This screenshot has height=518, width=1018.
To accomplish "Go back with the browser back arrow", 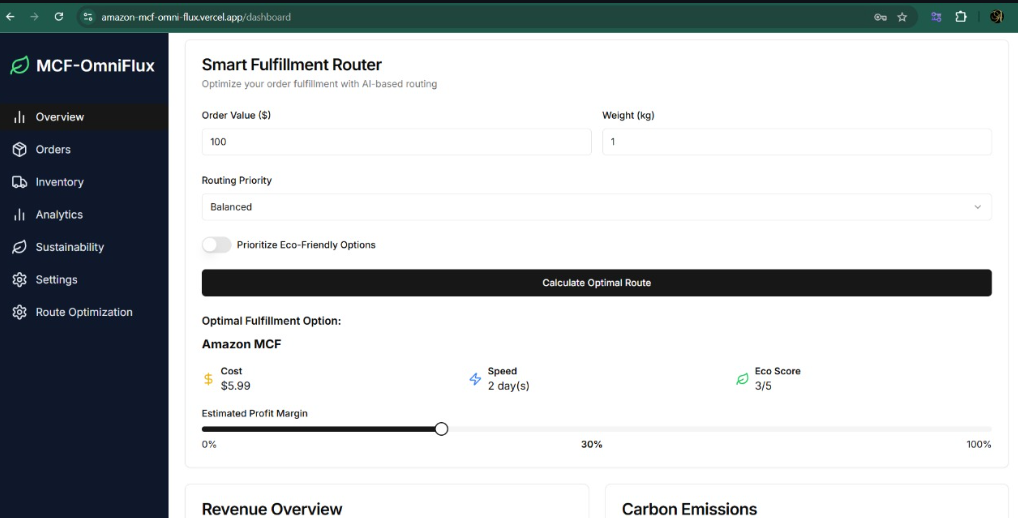I will pyautogui.click(x=10, y=17).
